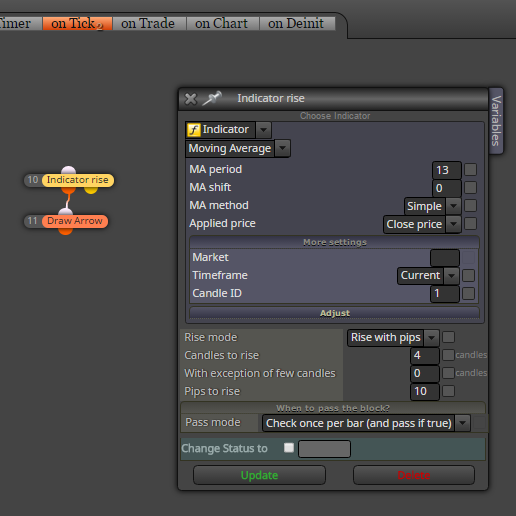
Task: Click the pin icon in dialog header
Action: click(212, 98)
